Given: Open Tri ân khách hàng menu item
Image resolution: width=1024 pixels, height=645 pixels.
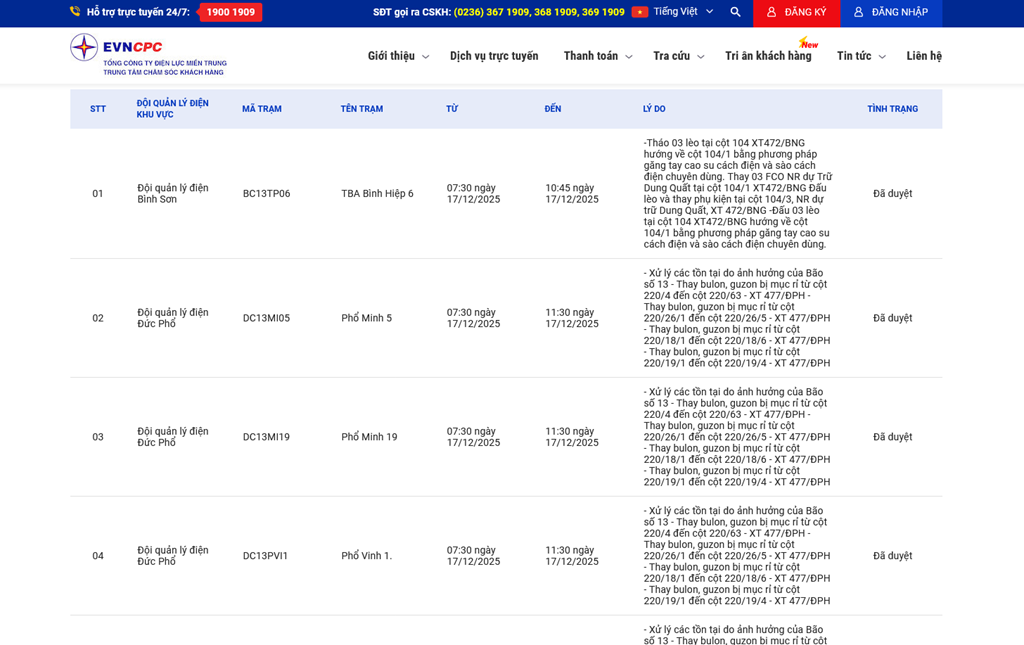Looking at the screenshot, I should click(768, 56).
